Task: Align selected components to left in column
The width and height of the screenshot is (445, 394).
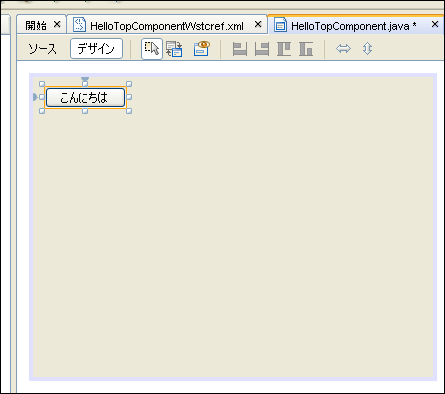Action: 240,49
